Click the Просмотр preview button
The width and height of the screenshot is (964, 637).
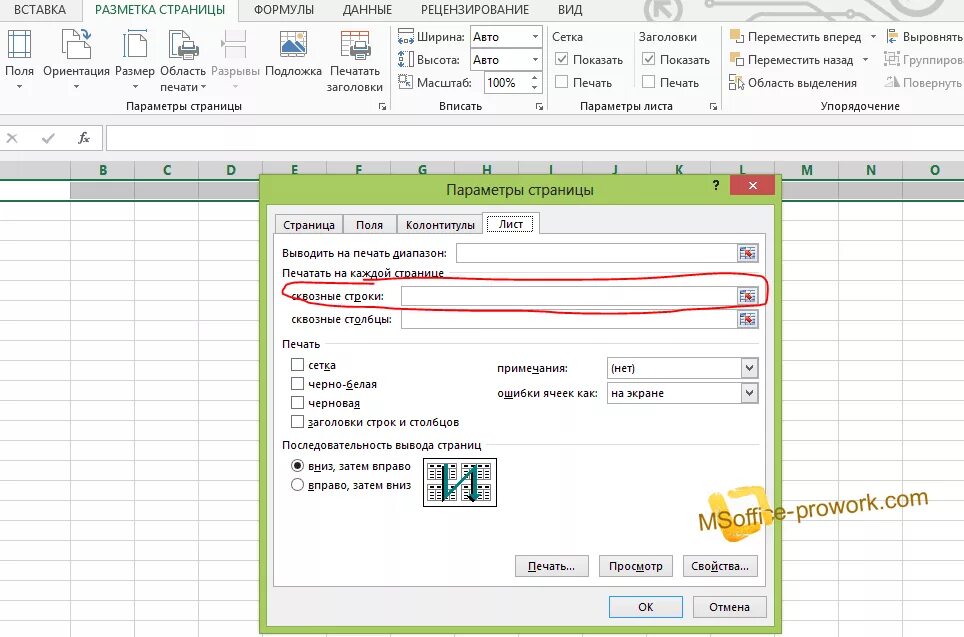pyautogui.click(x=636, y=566)
